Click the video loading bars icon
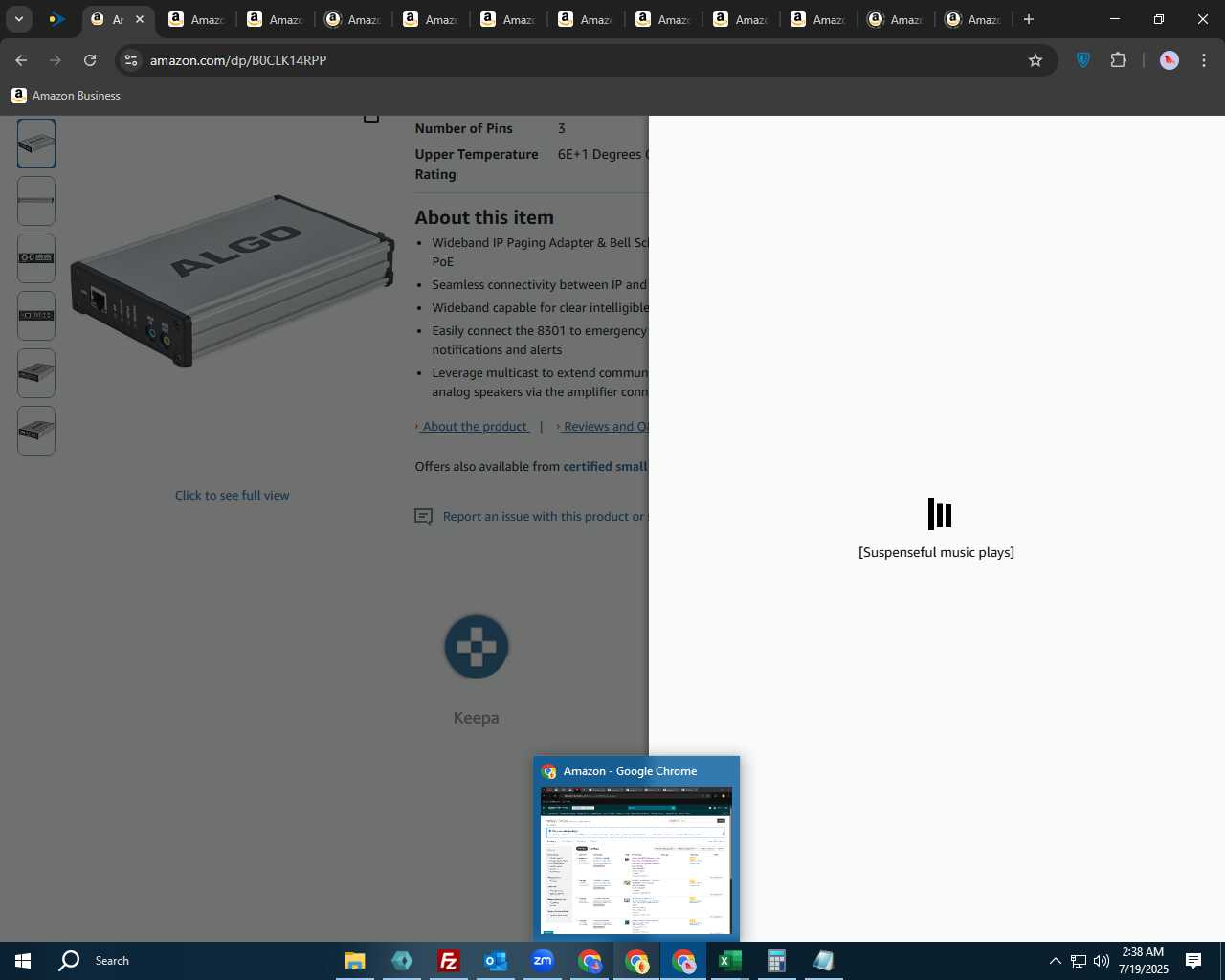This screenshot has height=980, width=1225. [x=940, y=514]
